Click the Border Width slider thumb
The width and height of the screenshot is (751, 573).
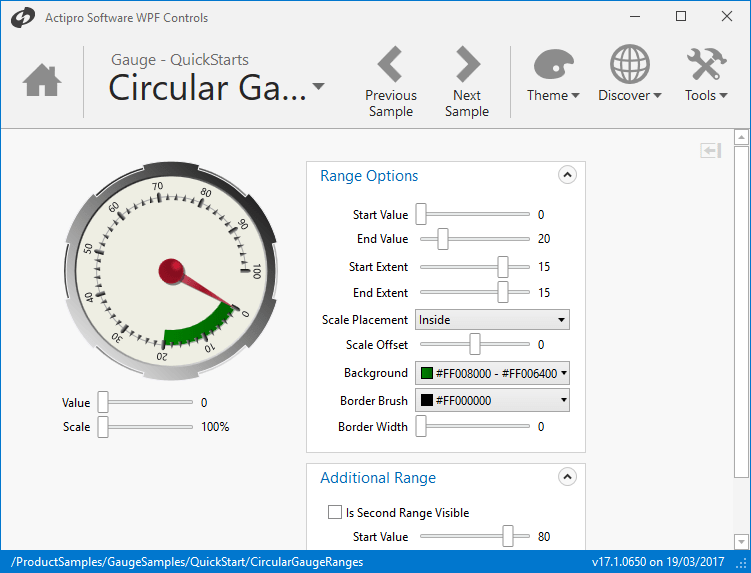[x=421, y=426]
